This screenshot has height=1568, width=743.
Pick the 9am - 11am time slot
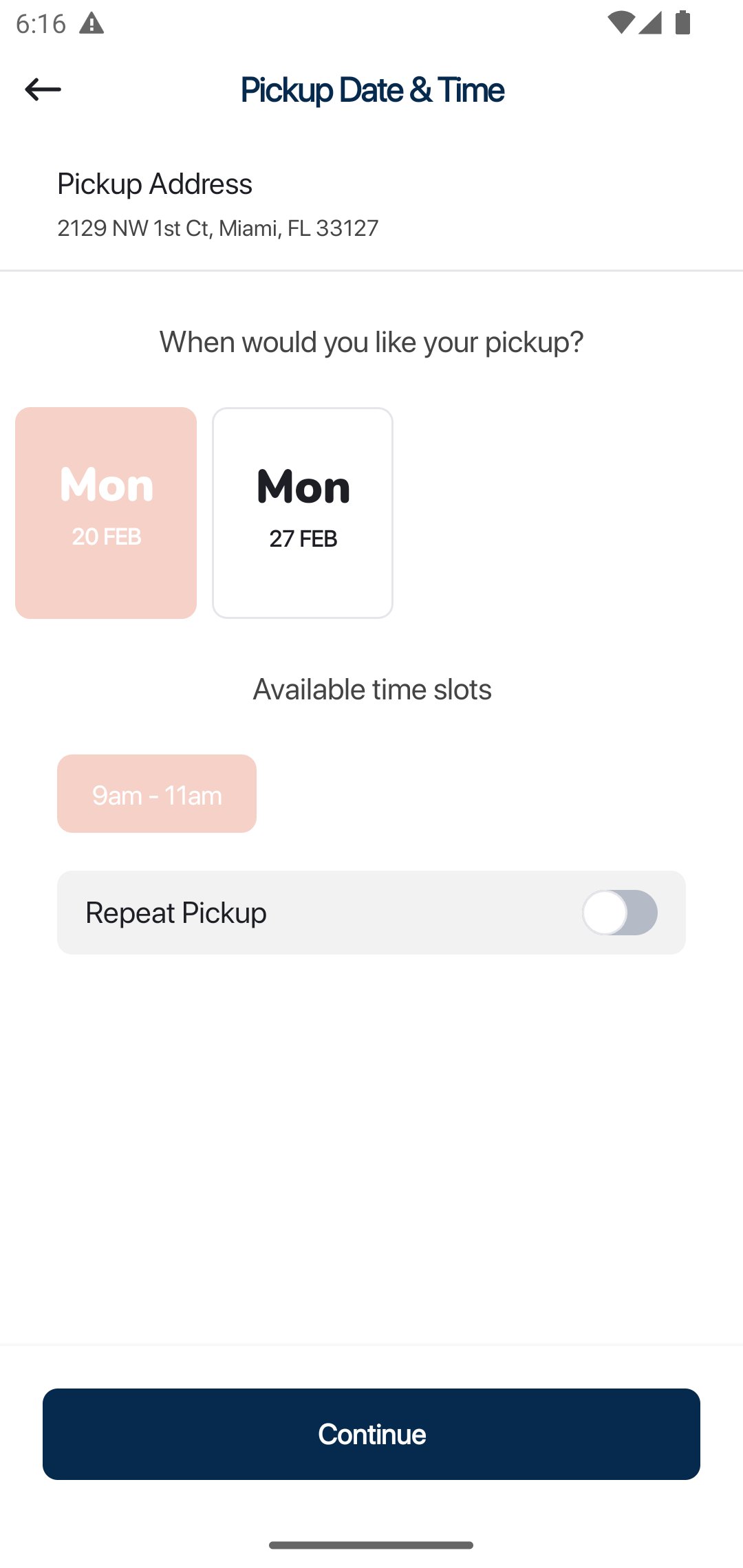coord(157,794)
